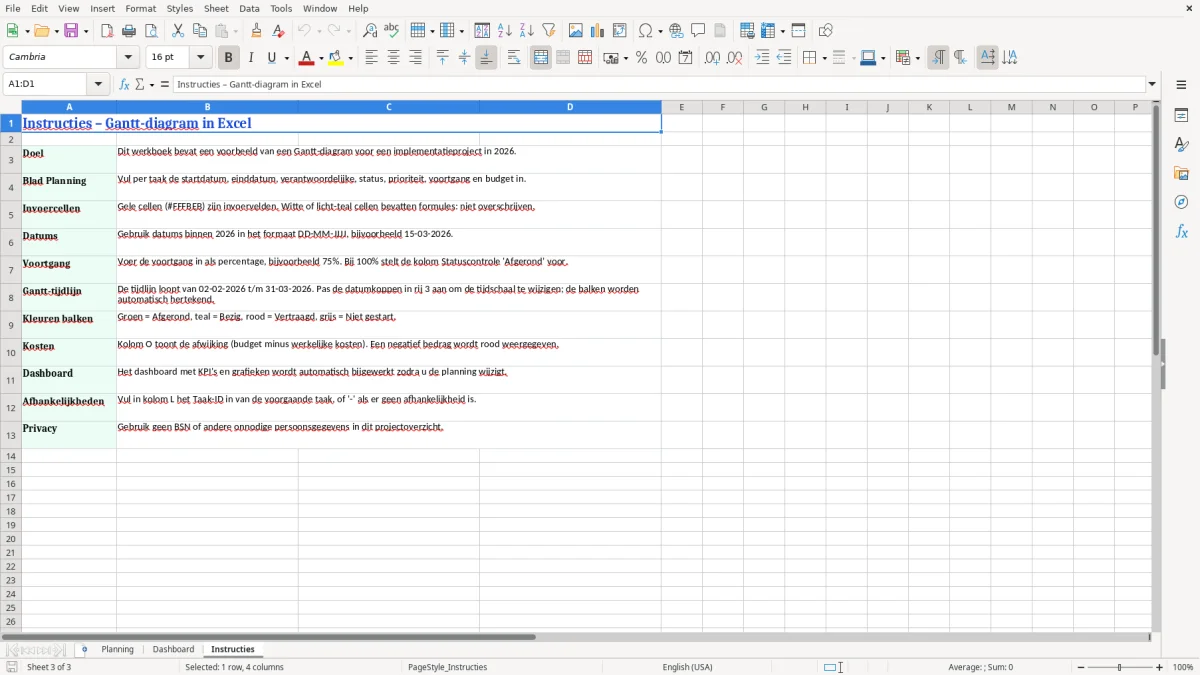This screenshot has height=675, width=1200.
Task: Insert a hyperlink
Action: point(676,31)
